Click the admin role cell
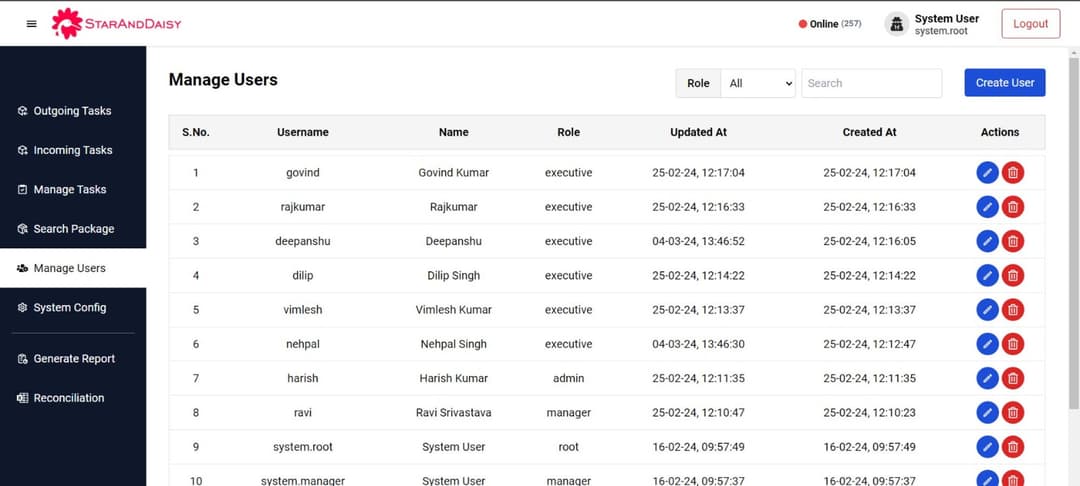Screen dimensions: 1080x486 [x=568, y=378]
